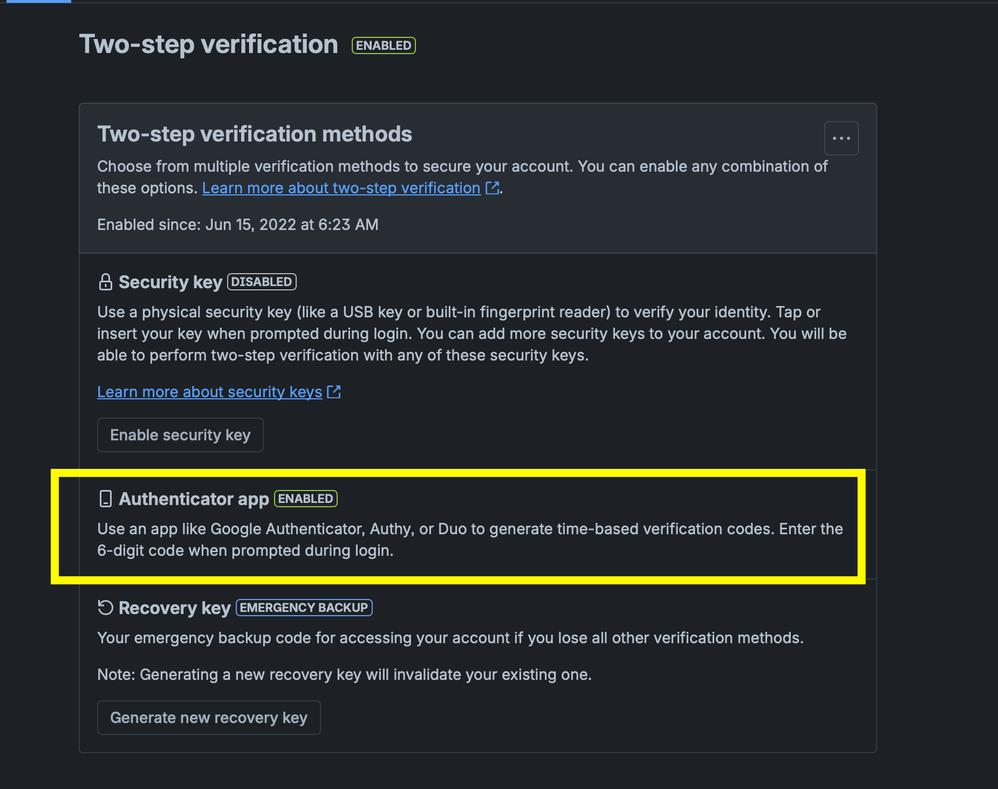The image size is (998, 789).
Task: Click the phone icon beside Authenticator app
Action: pos(106,499)
